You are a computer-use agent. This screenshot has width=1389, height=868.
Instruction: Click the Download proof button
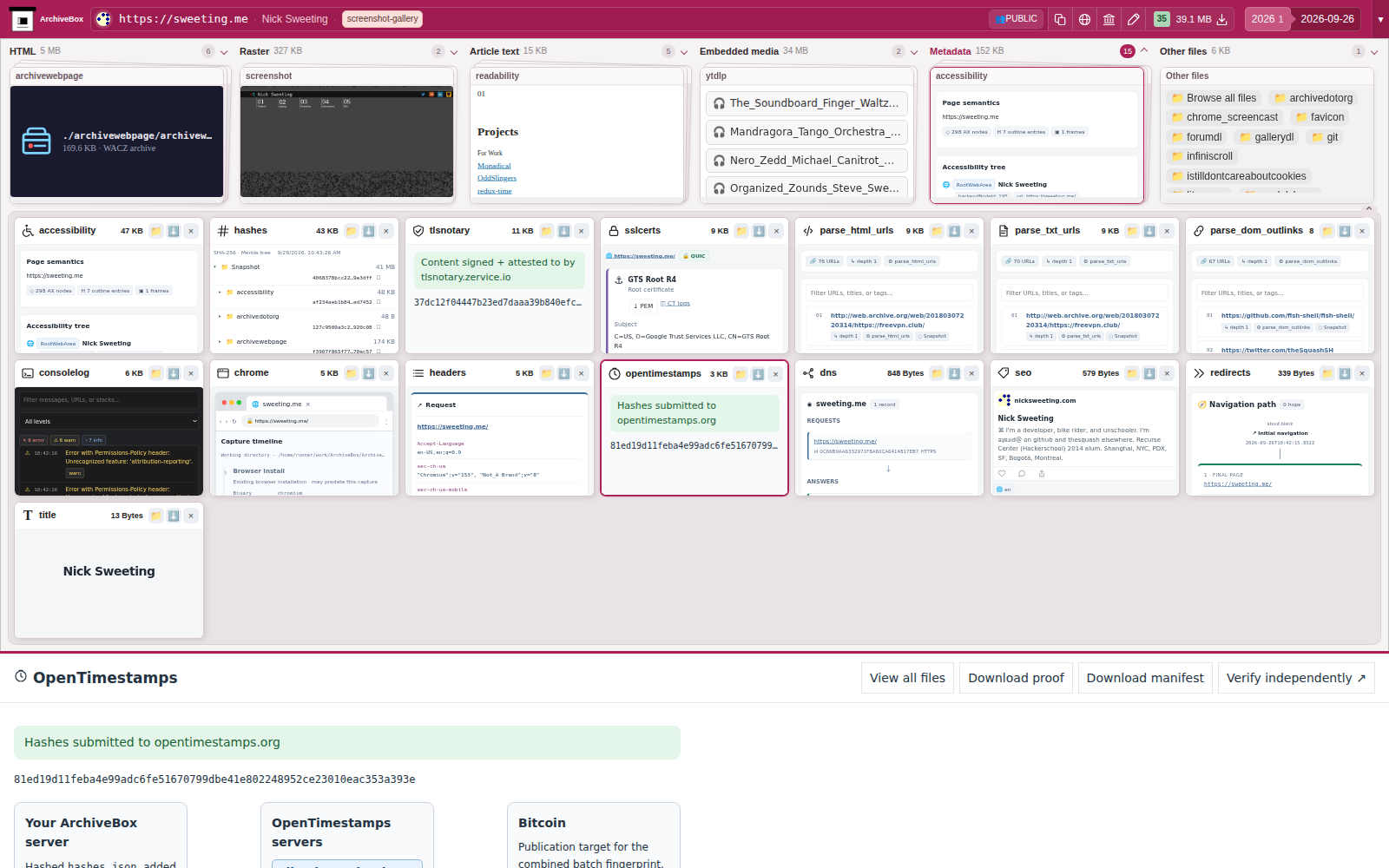tap(1016, 678)
